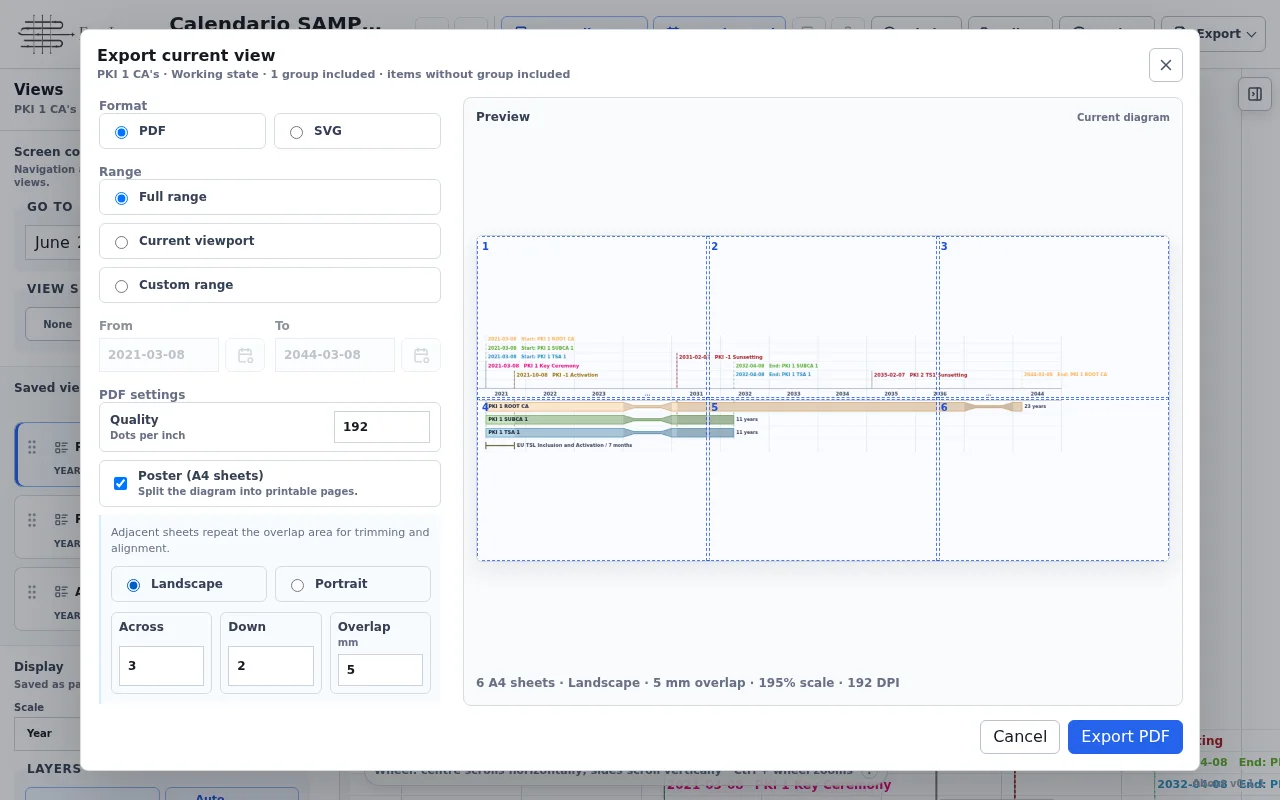Open the To date calendar picker
Screen dimensions: 1280x800
pyautogui.click(x=421, y=355)
